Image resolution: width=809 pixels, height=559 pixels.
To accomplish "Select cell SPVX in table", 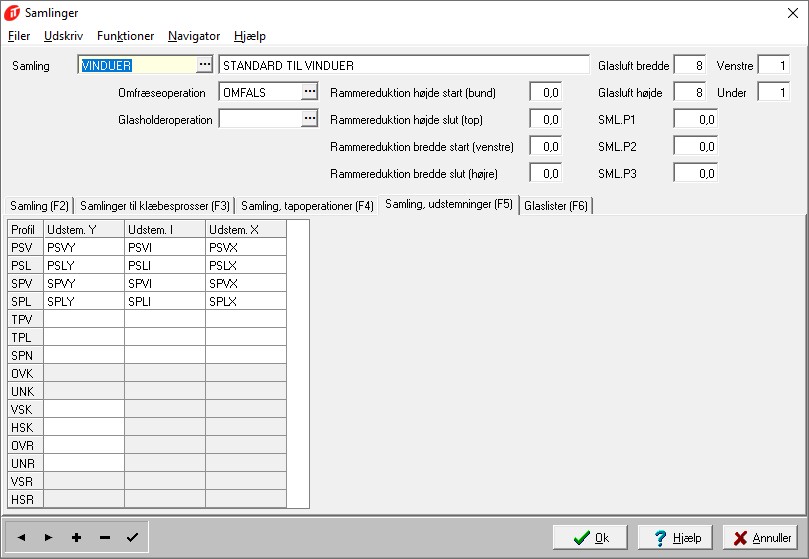I will pyautogui.click(x=246, y=283).
